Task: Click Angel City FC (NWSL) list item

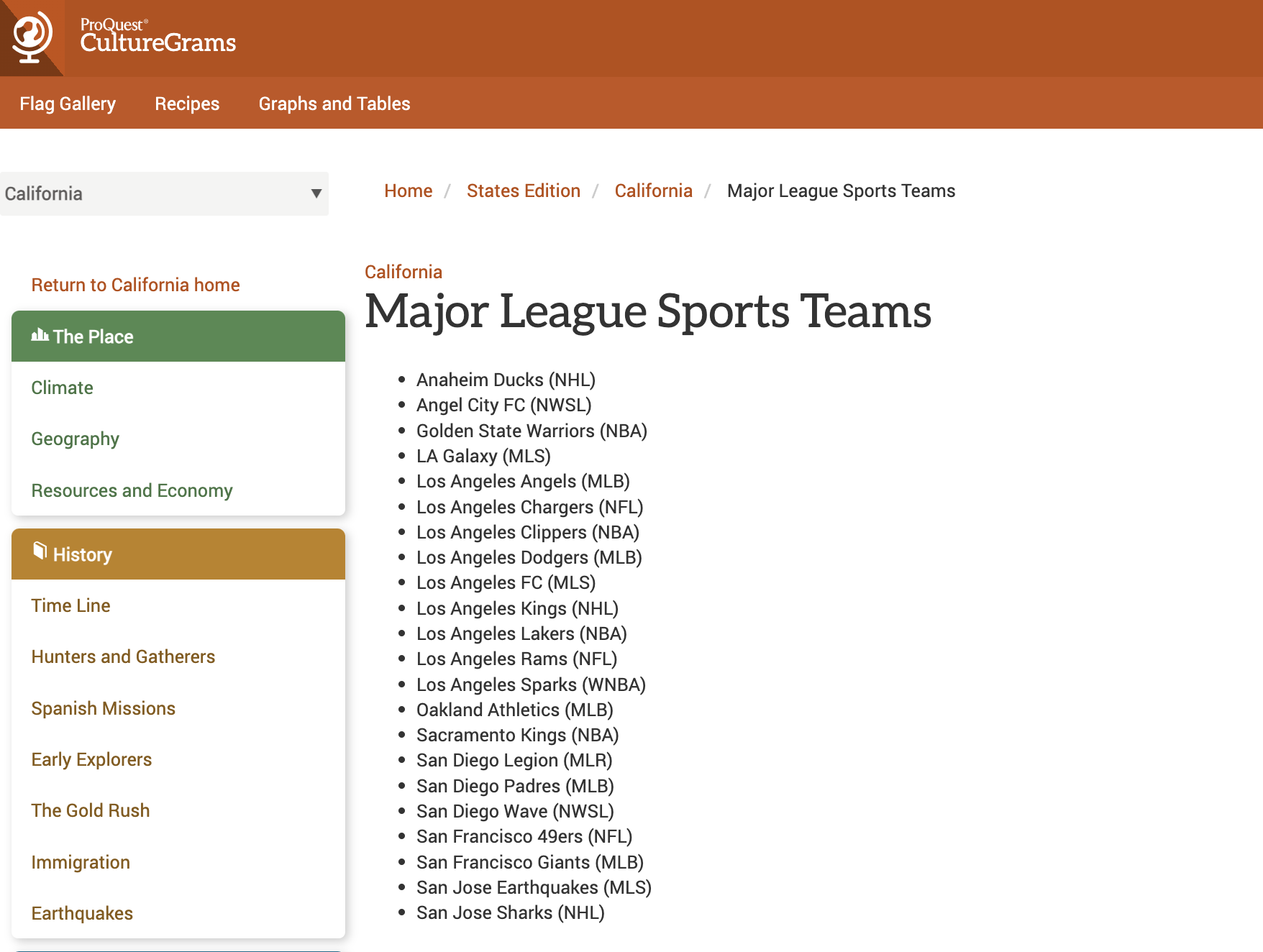Action: pos(504,405)
